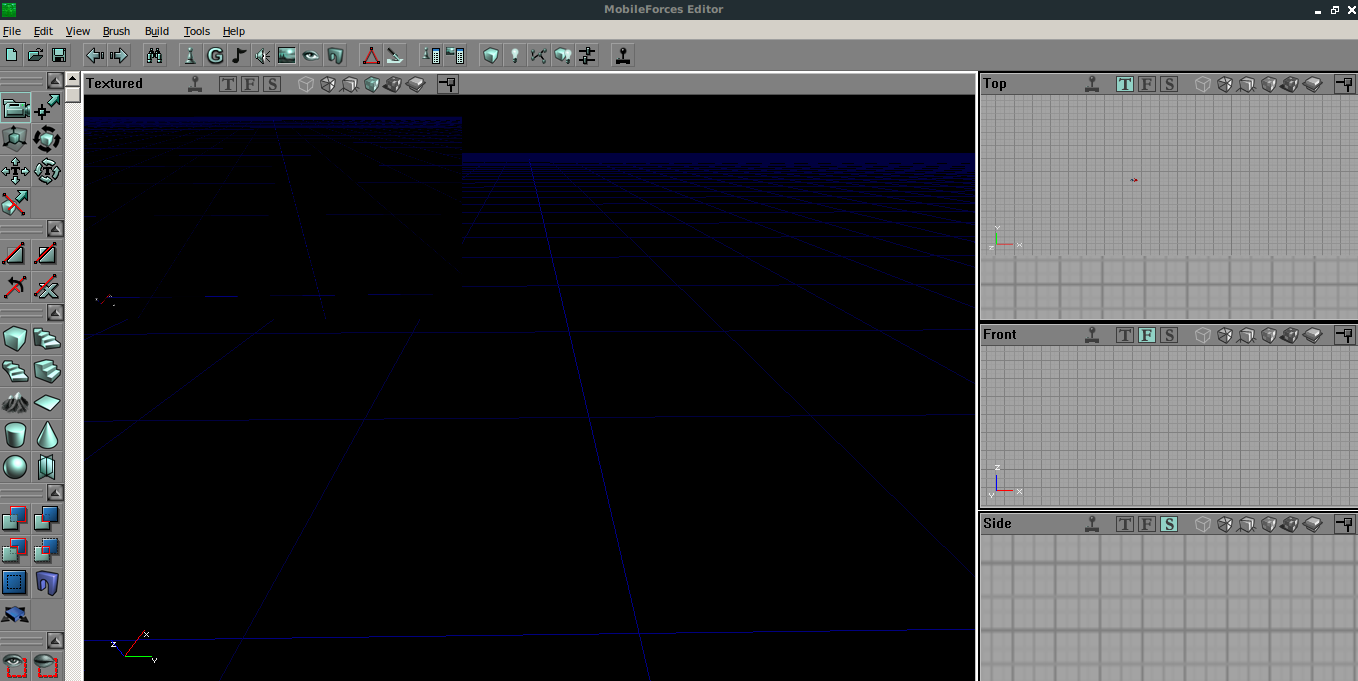Collapse the brush clipping tools group

click(x=56, y=229)
